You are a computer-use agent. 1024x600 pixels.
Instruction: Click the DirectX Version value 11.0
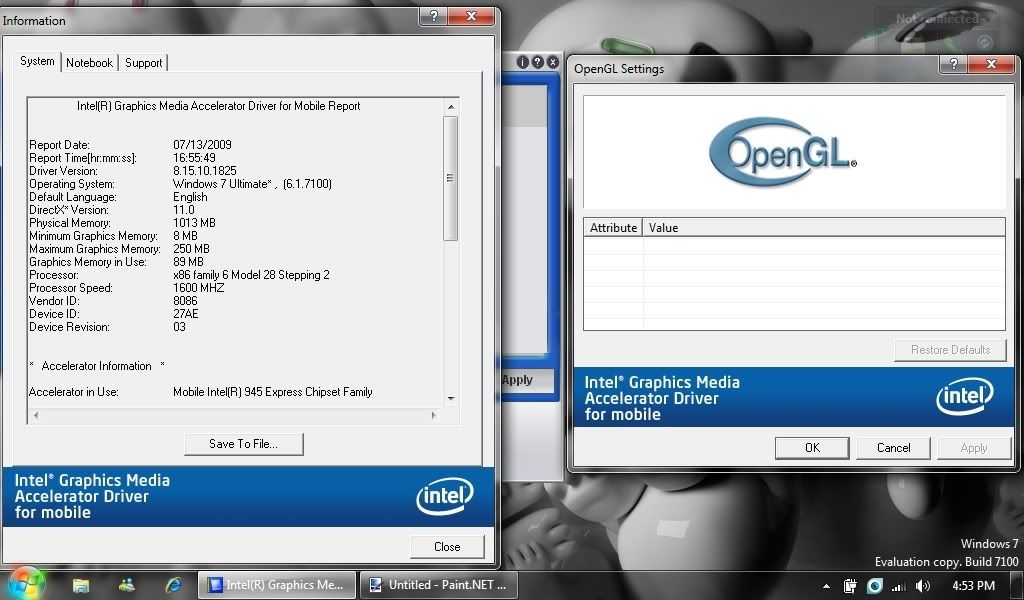pos(184,210)
